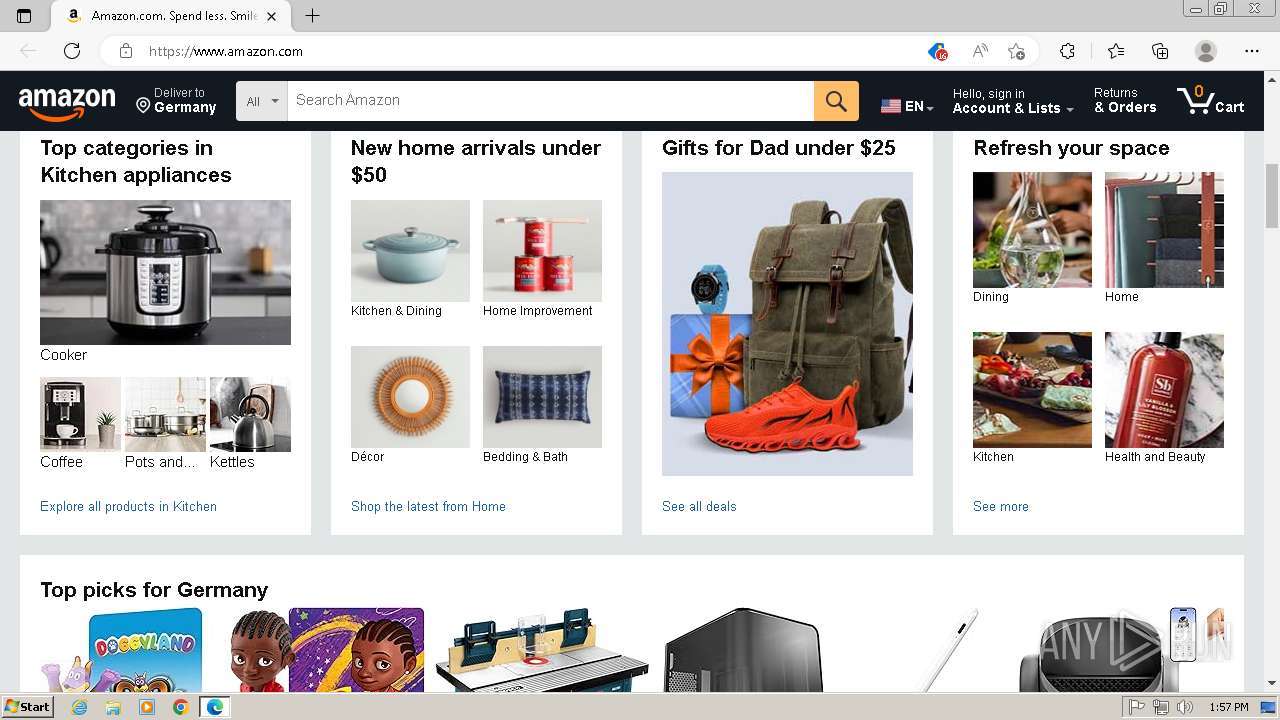Expand Account & Lists menu
This screenshot has height=720, width=1280.
[1013, 101]
